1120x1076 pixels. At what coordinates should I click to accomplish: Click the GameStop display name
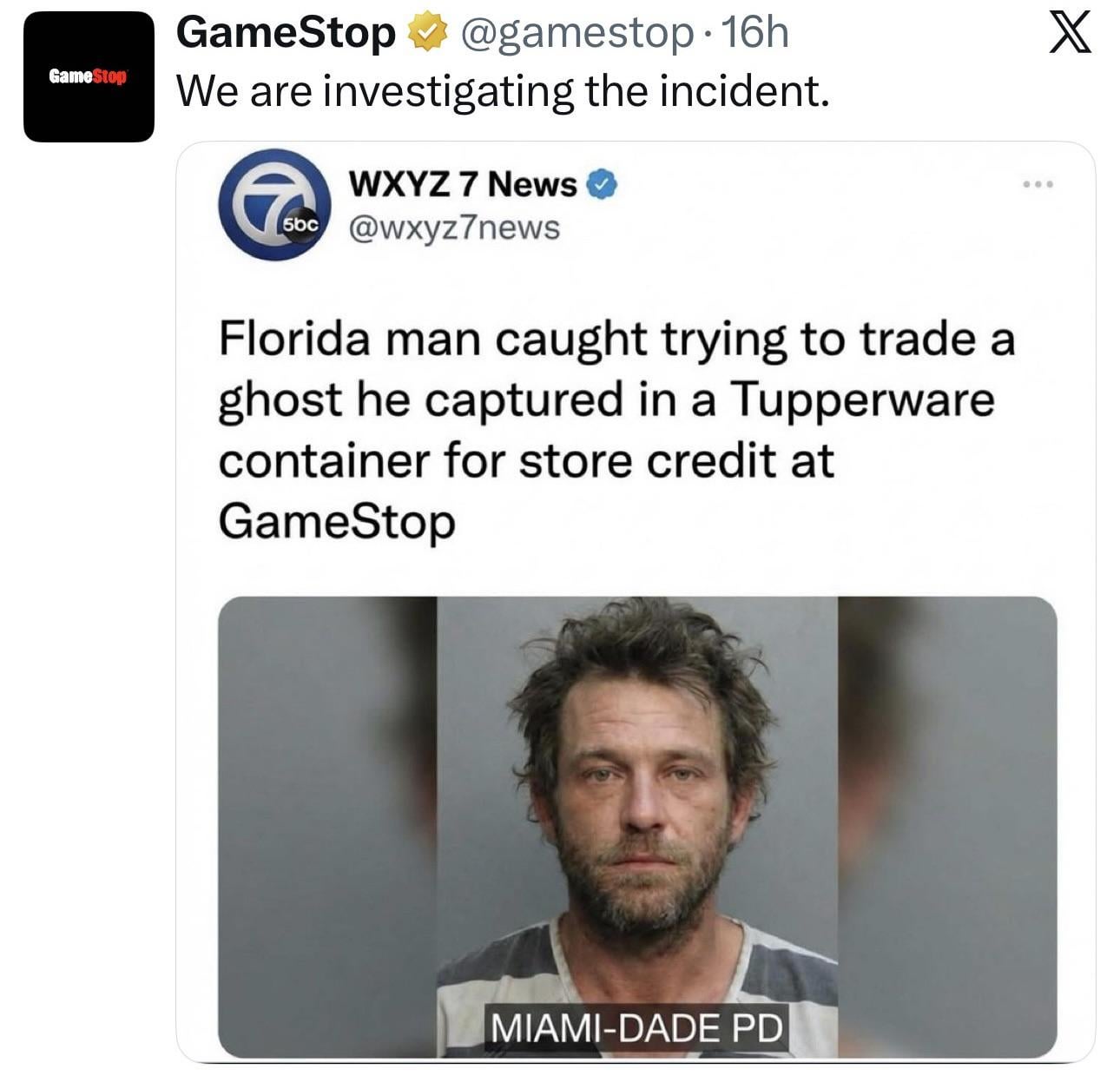tap(286, 34)
